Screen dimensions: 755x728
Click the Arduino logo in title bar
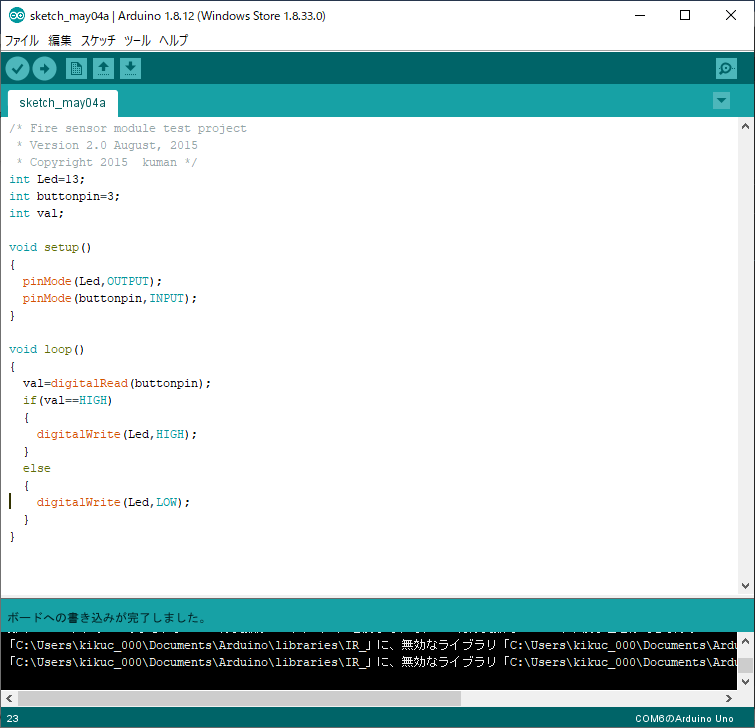[16, 16]
